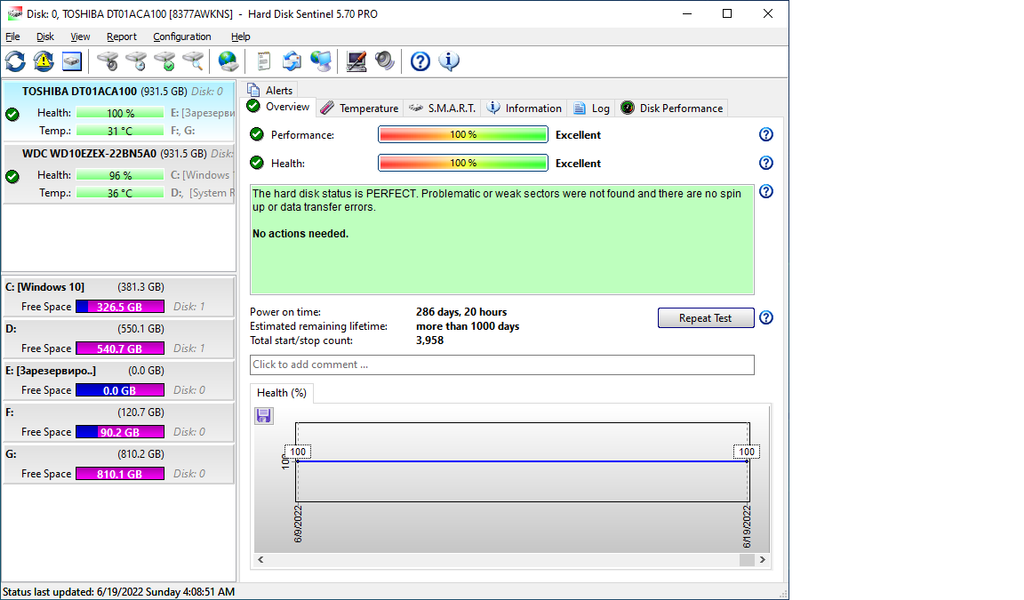This screenshot has width=1024, height=600.
Task: Click the 'more than 1000 days' value
Action: [468, 326]
